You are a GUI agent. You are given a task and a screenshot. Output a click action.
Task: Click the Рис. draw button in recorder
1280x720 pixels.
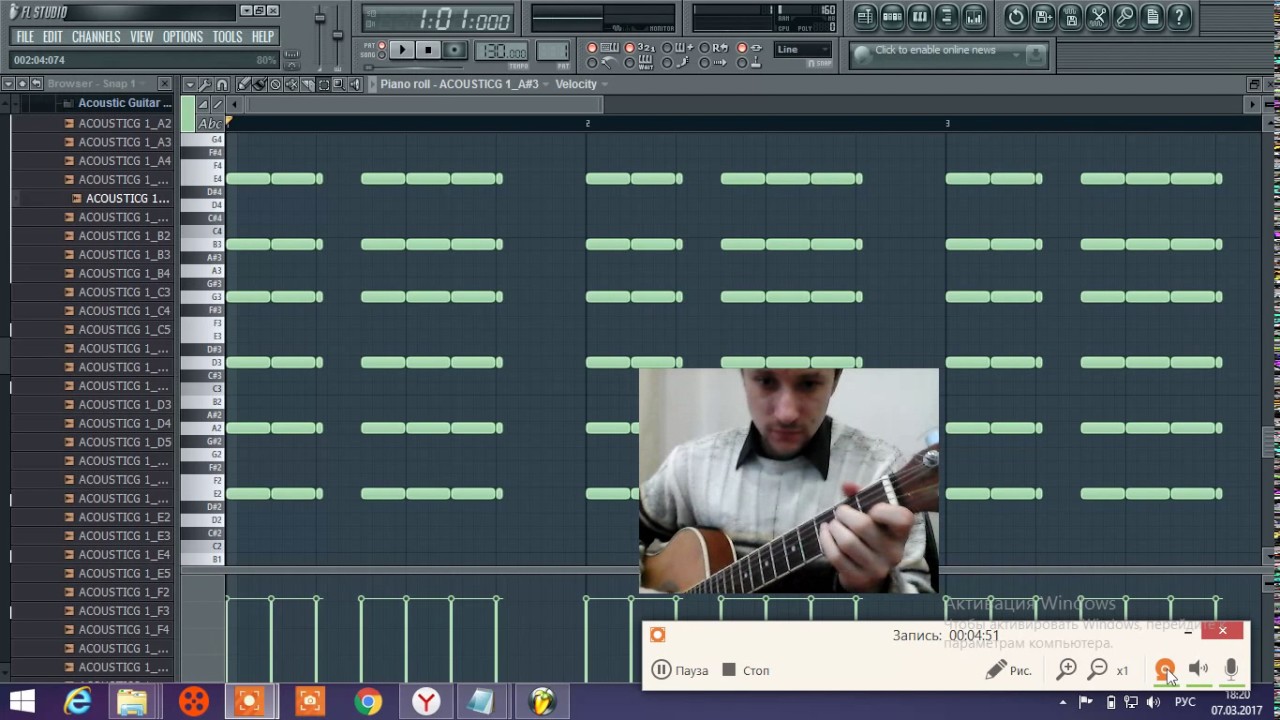click(1008, 670)
